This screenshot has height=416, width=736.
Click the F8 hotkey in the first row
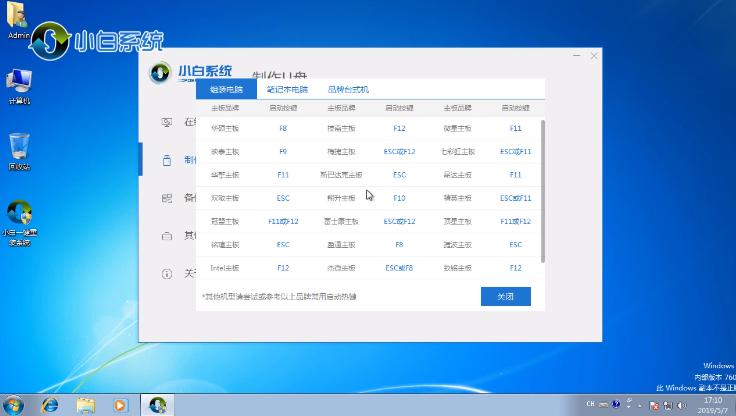click(283, 129)
